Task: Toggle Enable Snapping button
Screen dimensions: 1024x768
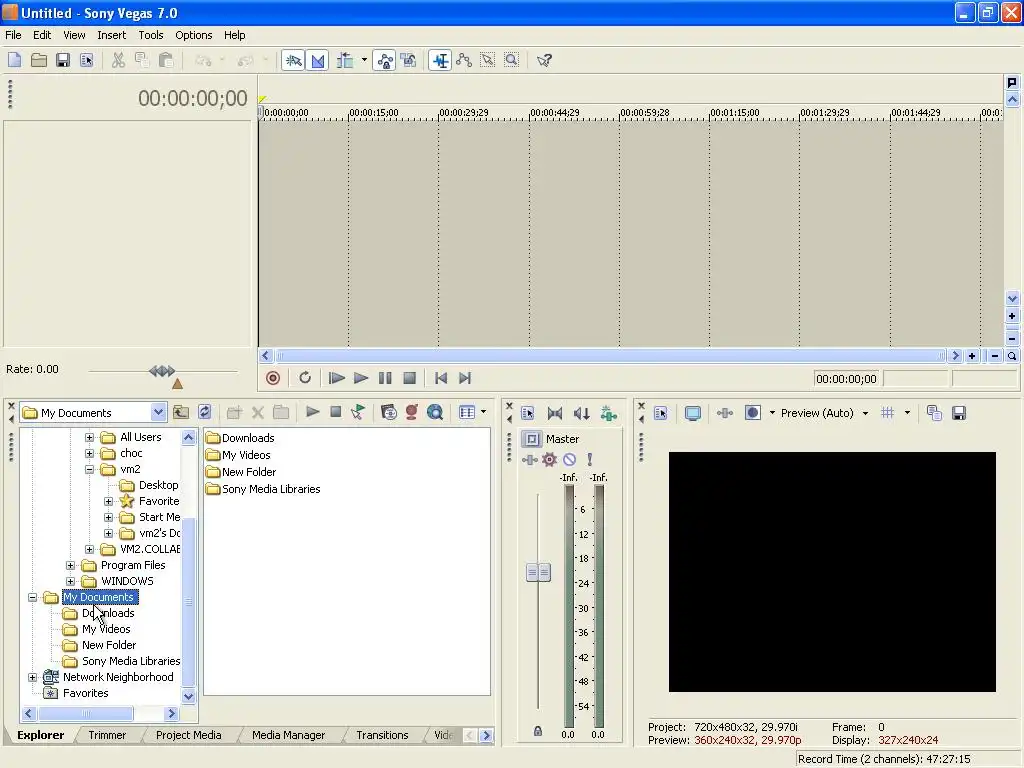Action: 293,61
